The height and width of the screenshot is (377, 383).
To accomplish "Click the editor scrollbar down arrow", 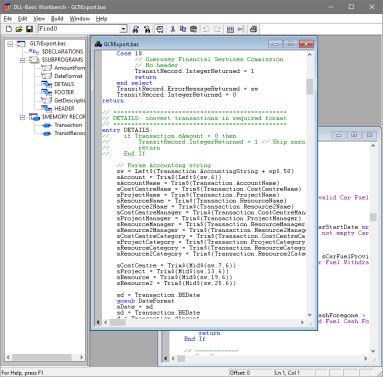I will point(310,315).
